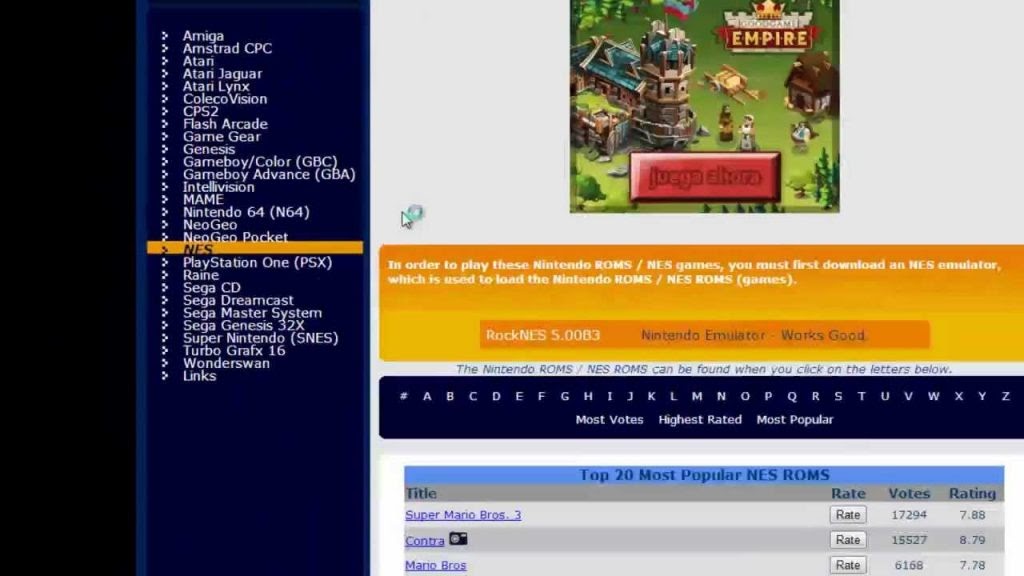1024x576 pixels.
Task: Open the Amstrad CPC section
Action: coord(227,48)
